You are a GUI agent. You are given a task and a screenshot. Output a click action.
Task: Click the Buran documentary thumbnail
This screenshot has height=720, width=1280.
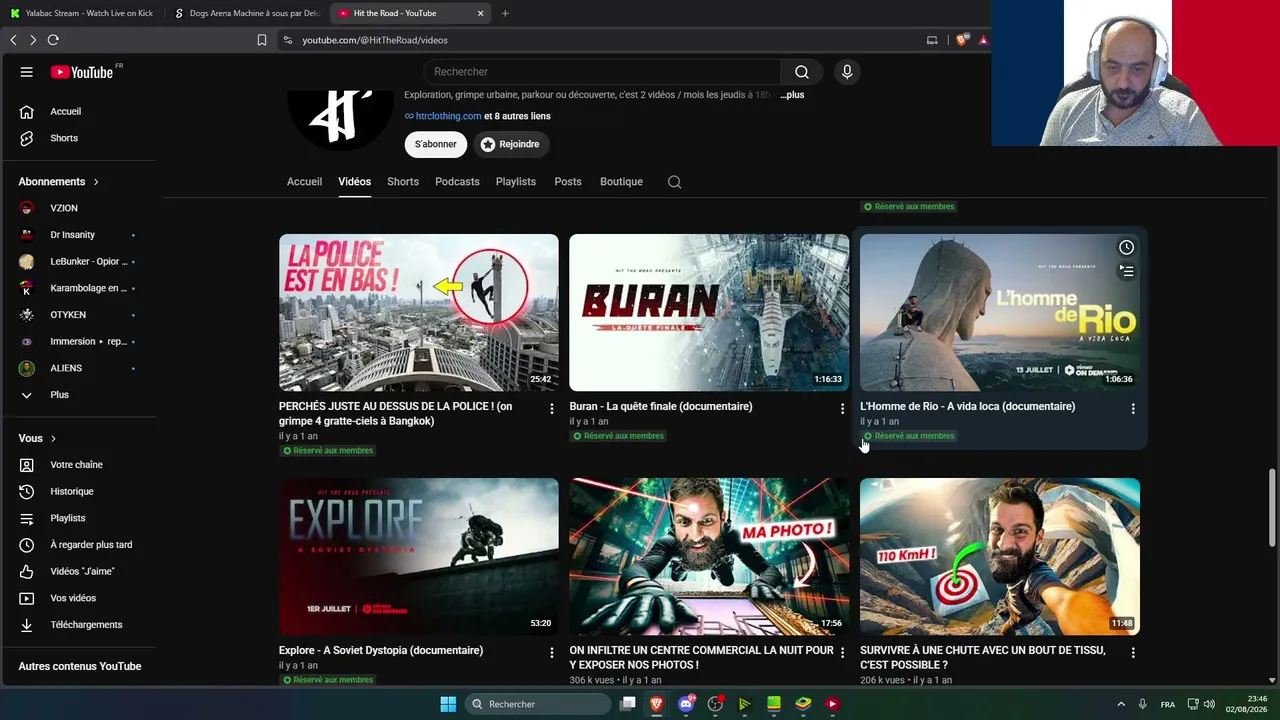pyautogui.click(x=709, y=312)
